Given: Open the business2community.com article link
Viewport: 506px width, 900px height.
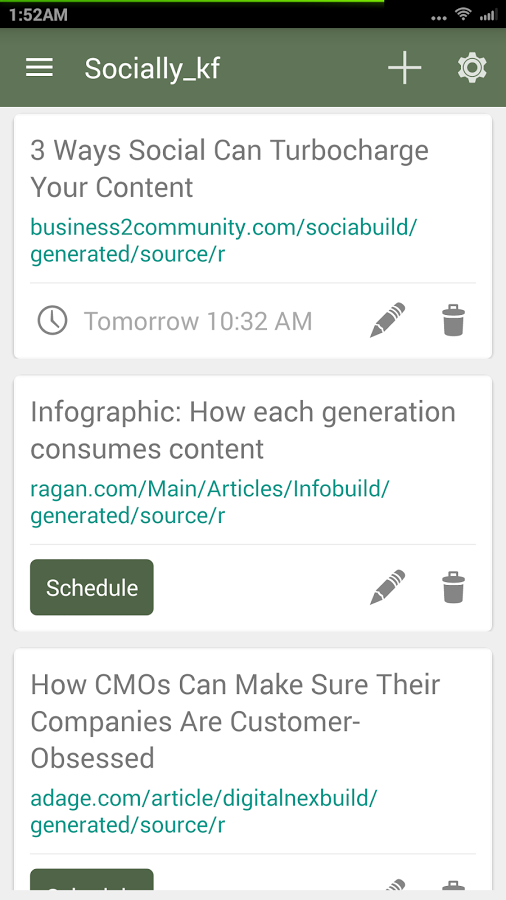Looking at the screenshot, I should tap(223, 240).
